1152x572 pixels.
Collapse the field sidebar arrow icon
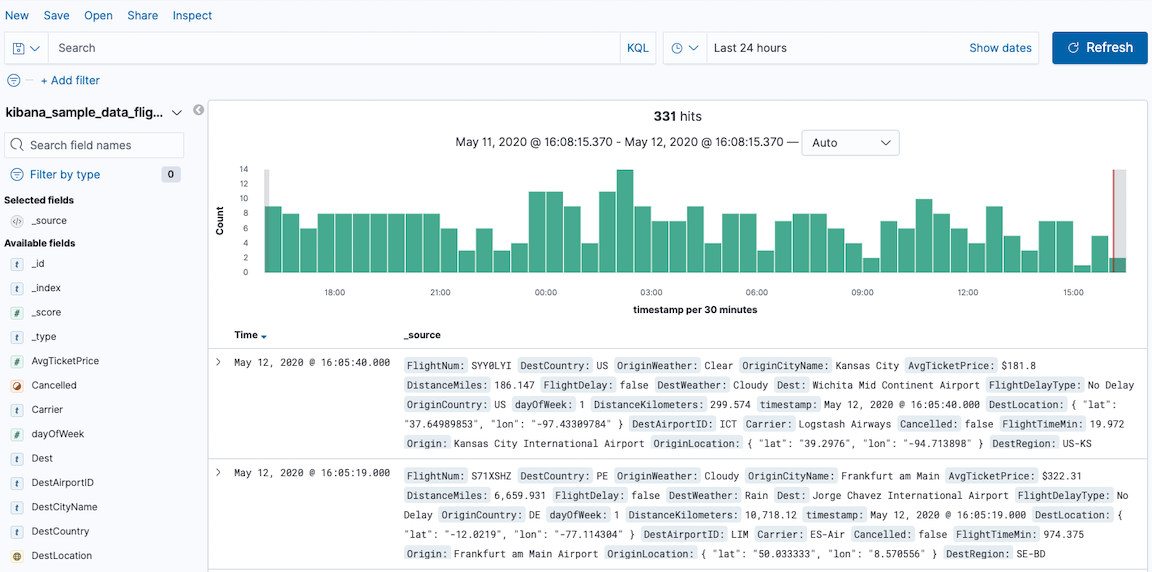(198, 110)
